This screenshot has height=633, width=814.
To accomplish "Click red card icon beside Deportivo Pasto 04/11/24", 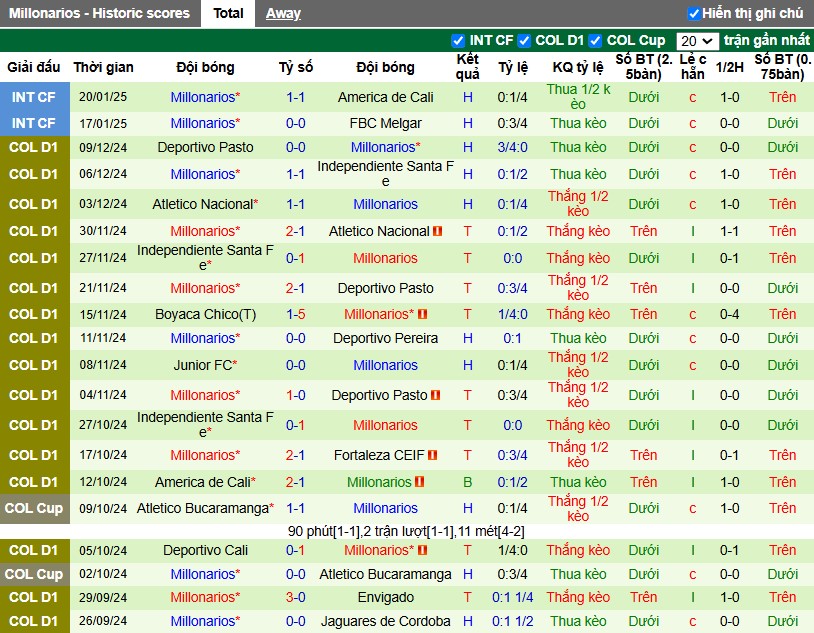I will (x=436, y=395).
